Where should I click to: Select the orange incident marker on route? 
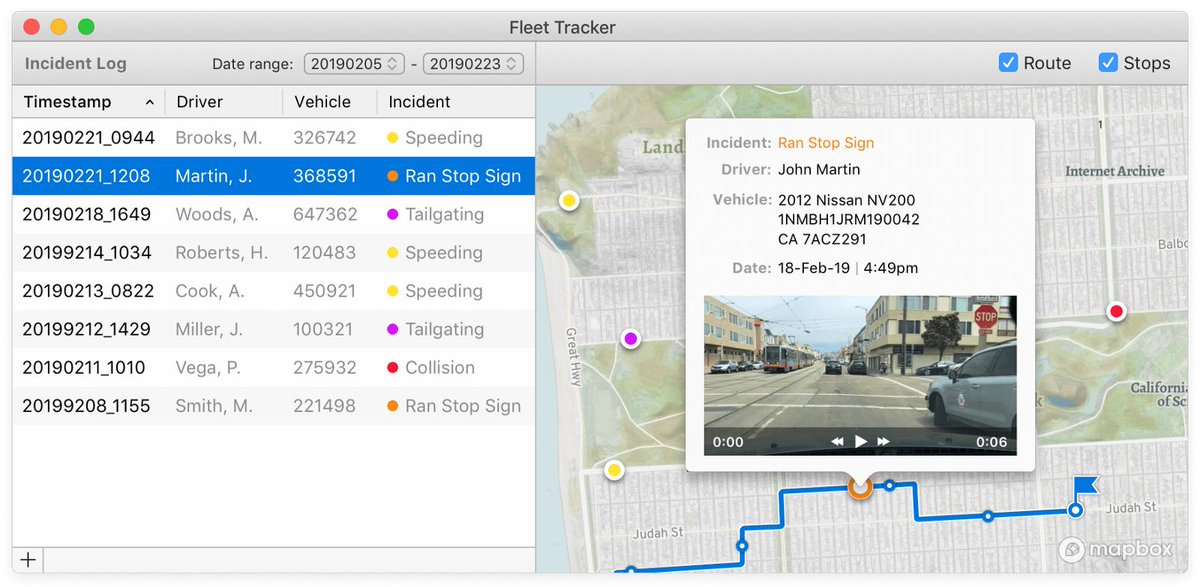[x=860, y=487]
